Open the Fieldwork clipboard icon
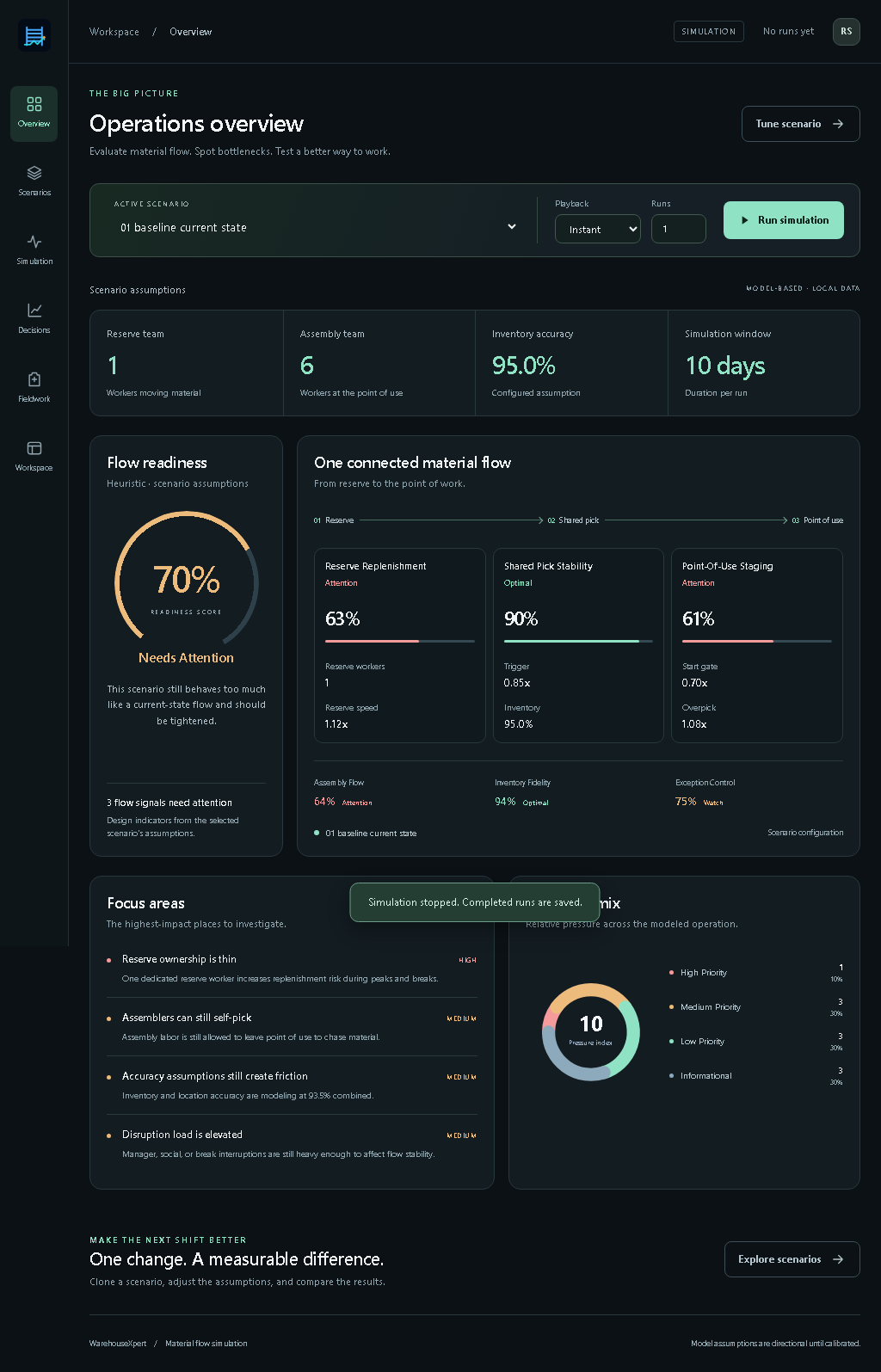Screen dimensions: 881x1372 [x=34, y=379]
